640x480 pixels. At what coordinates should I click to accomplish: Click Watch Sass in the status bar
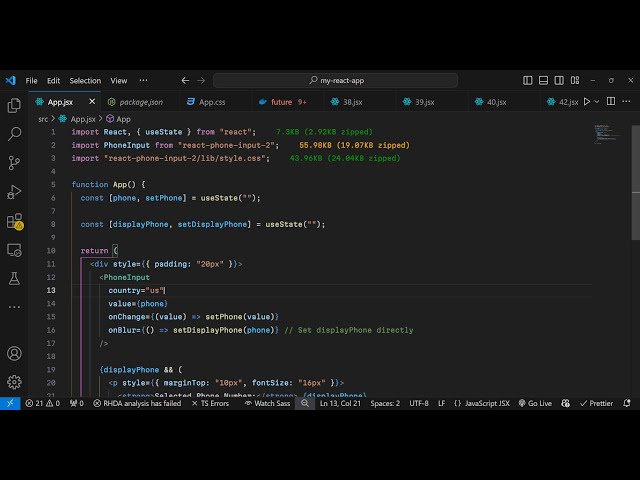tap(267, 403)
